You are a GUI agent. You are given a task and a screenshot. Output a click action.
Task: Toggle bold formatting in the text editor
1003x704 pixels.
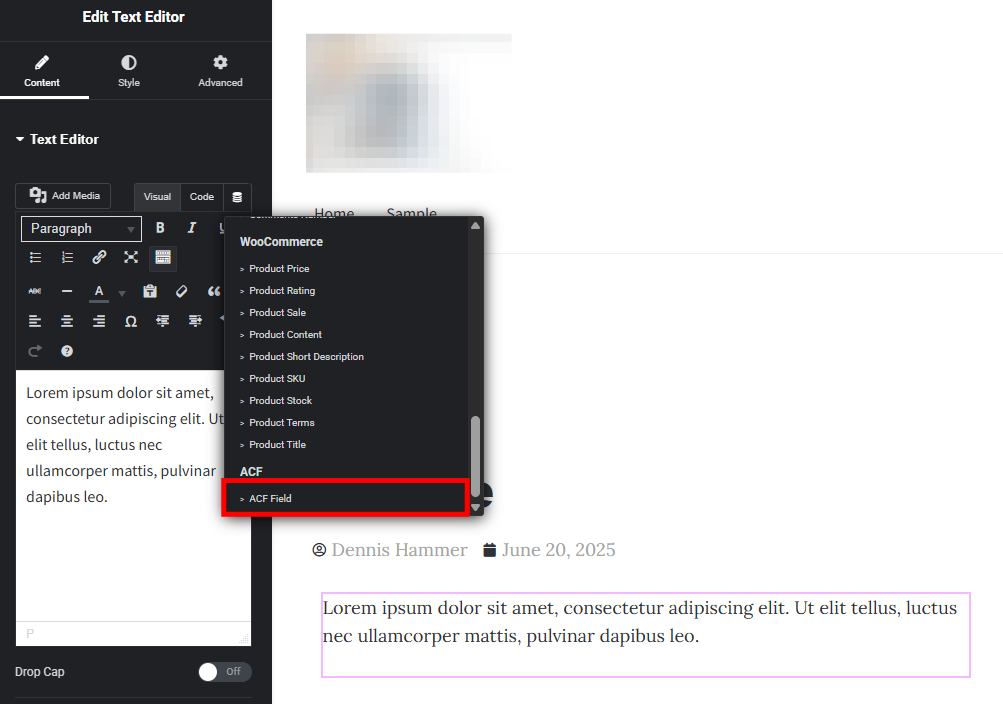click(160, 228)
